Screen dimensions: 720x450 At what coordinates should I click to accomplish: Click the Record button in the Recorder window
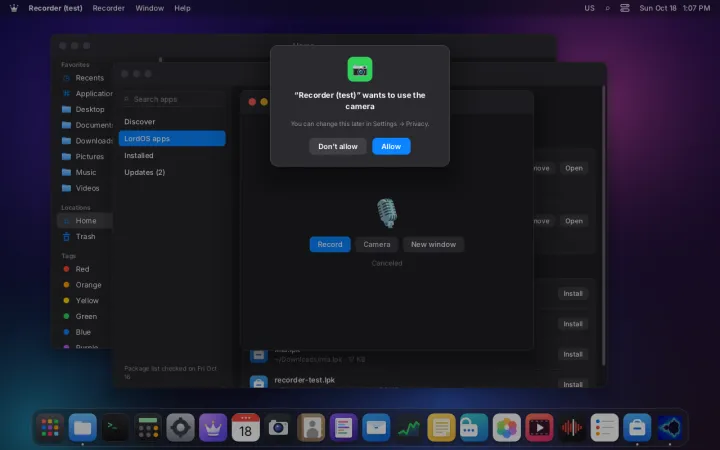(330, 244)
